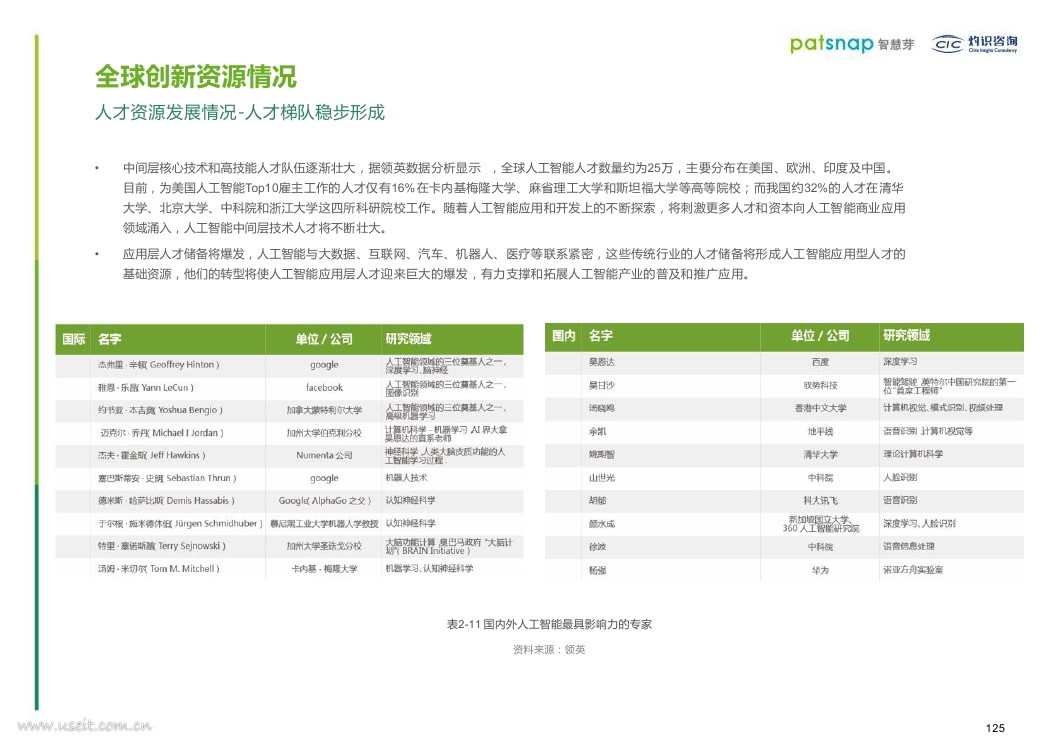Click the Numenta 公司 cell
Viewport: 1053px width, 744px height.
(324, 455)
